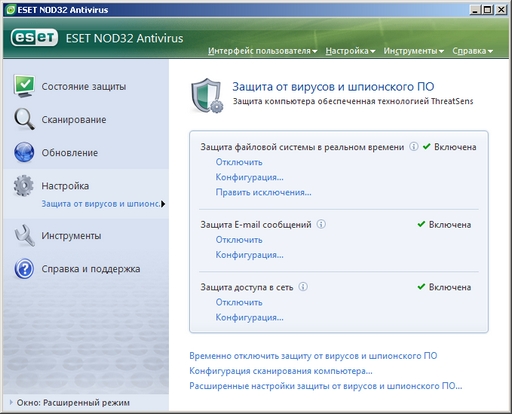The image size is (512, 414).
Task: Select Защита от вирусов и шпионс. subitem
Action: tap(100, 204)
